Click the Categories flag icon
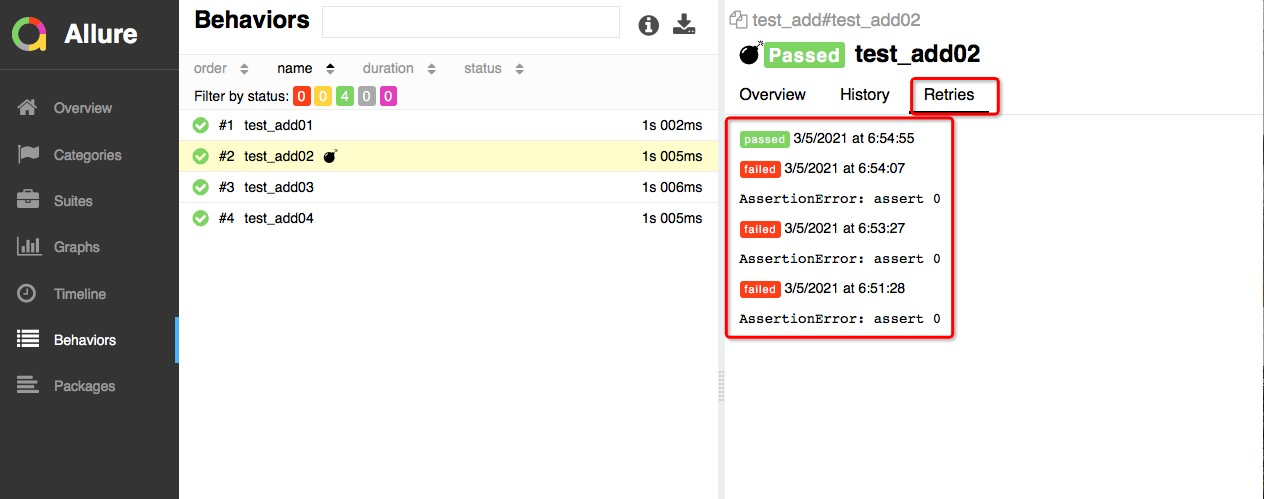Image resolution: width=1264 pixels, height=499 pixels. (28, 154)
